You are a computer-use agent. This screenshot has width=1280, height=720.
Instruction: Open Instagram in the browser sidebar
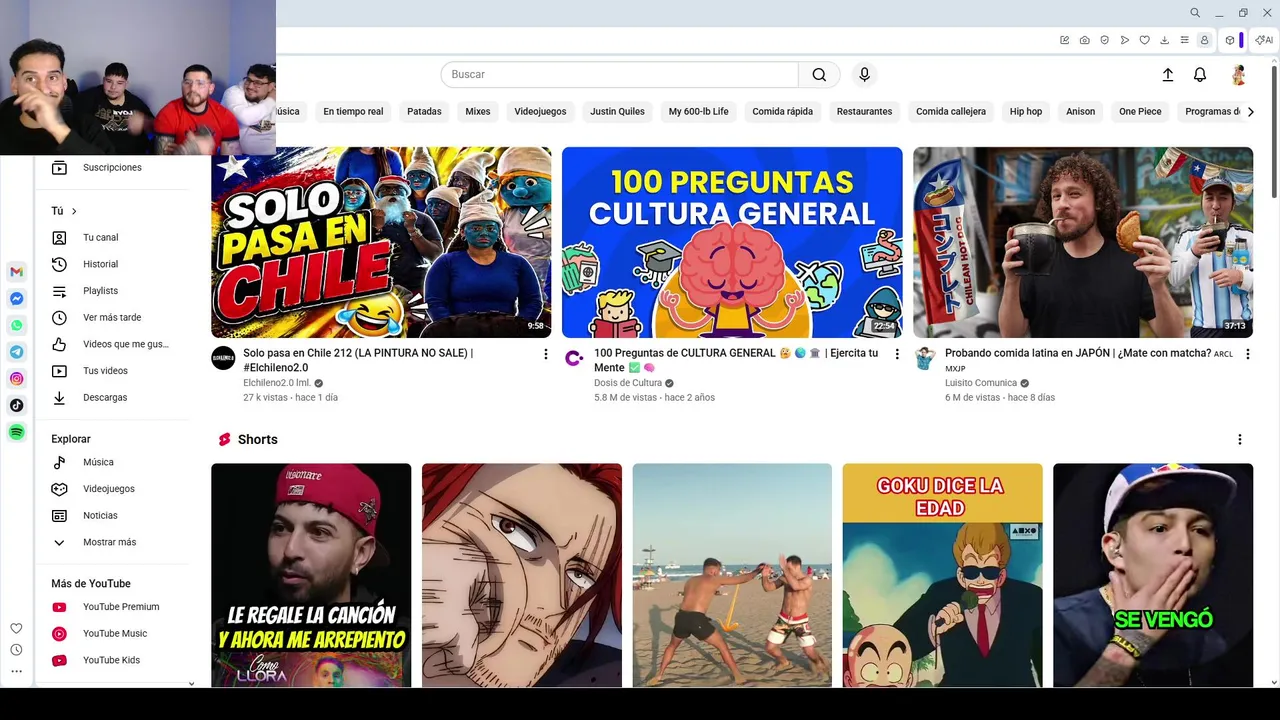16,379
